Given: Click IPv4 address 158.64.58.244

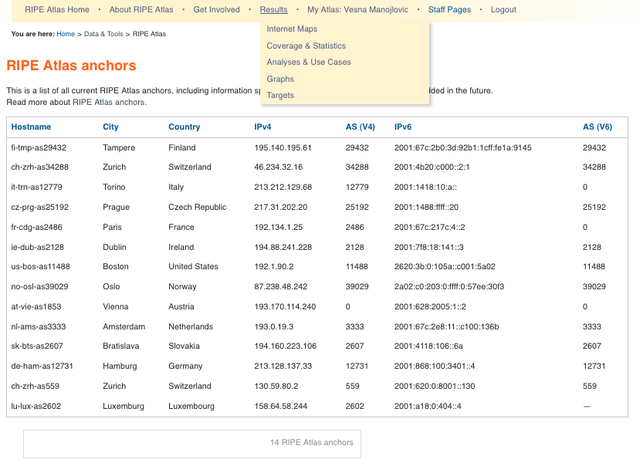Looking at the screenshot, I should (x=280, y=406).
